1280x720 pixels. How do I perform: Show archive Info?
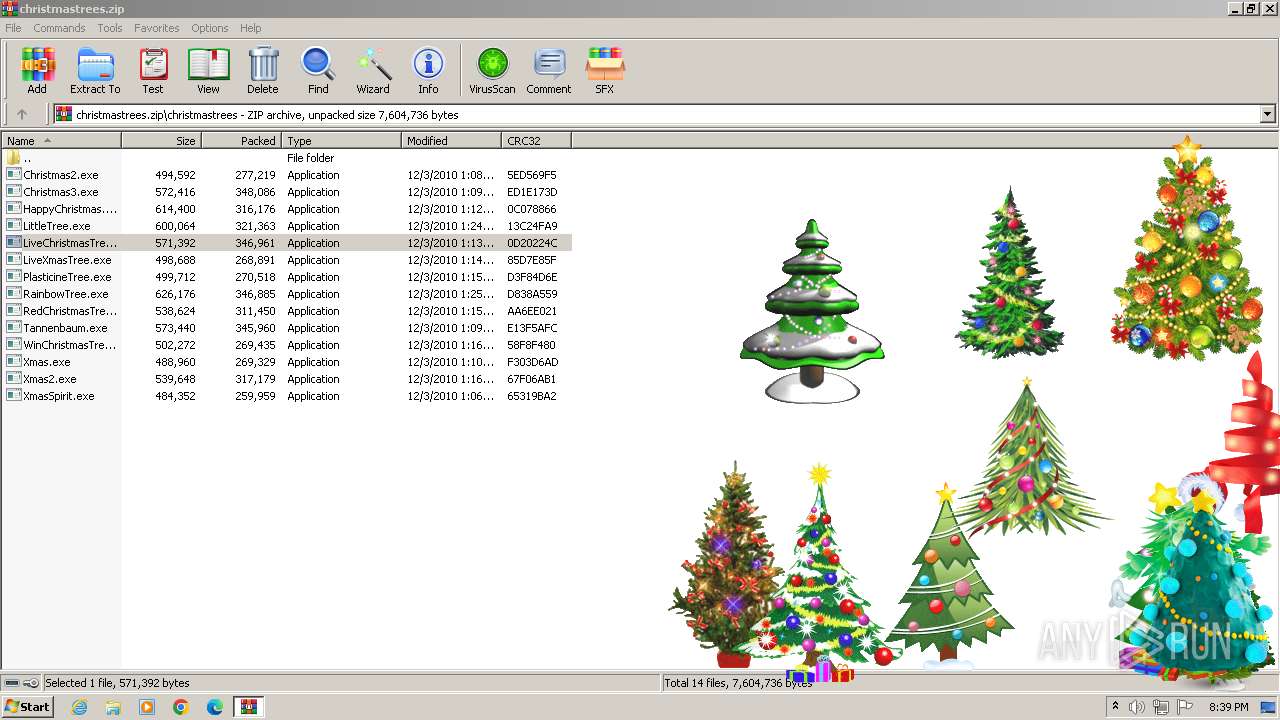click(x=428, y=71)
